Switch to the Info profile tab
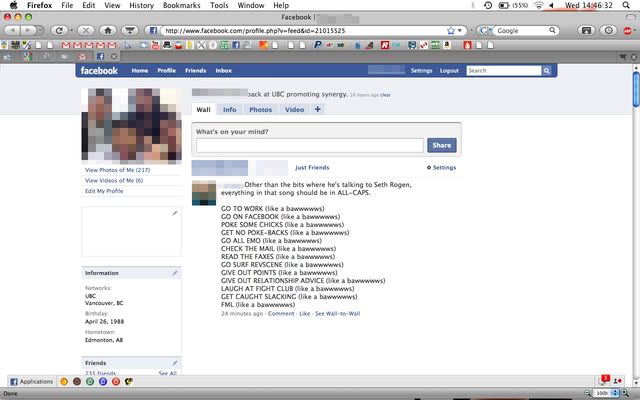This screenshot has width=640, height=400. (x=229, y=109)
